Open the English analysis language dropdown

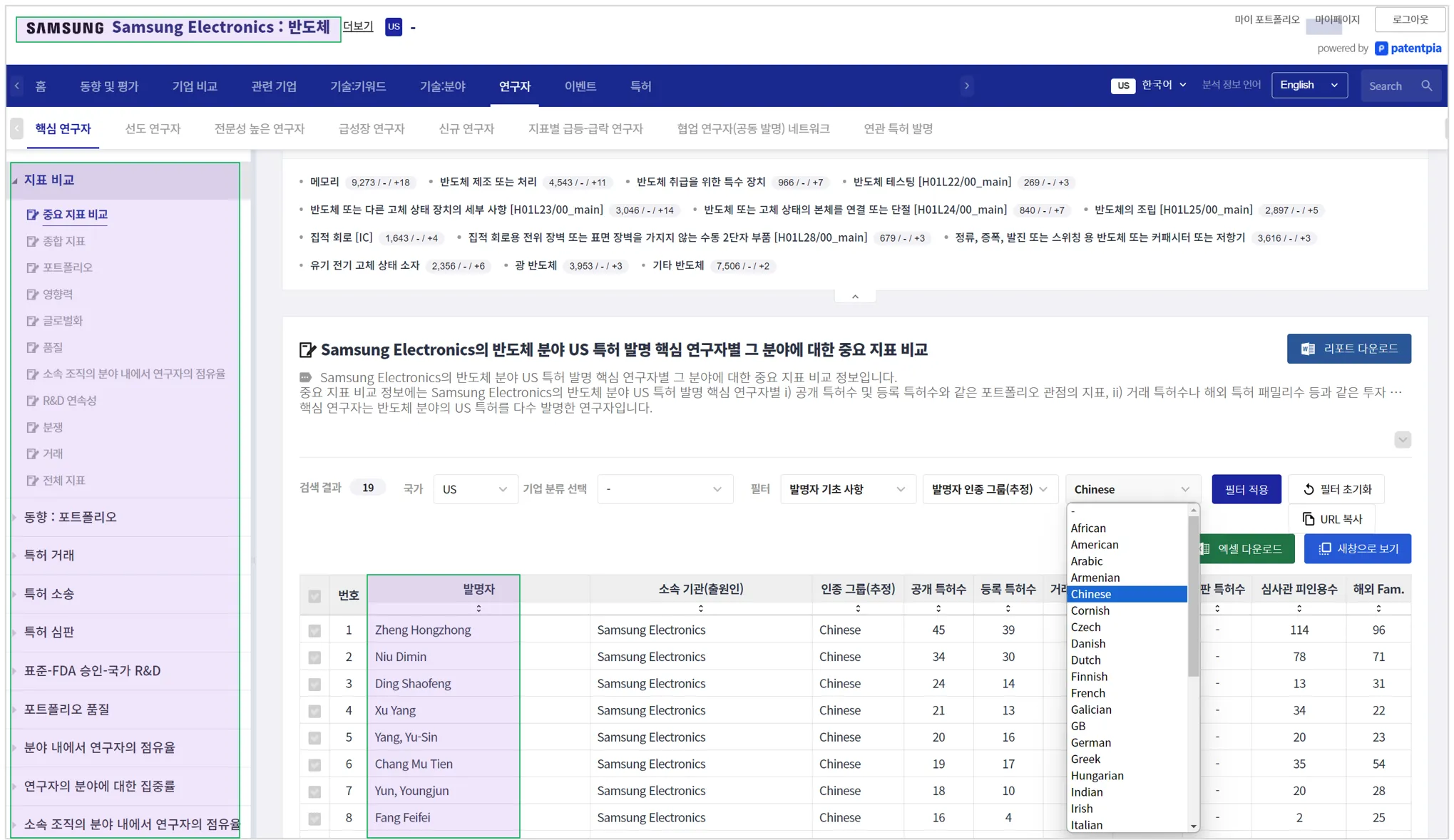click(x=1309, y=86)
